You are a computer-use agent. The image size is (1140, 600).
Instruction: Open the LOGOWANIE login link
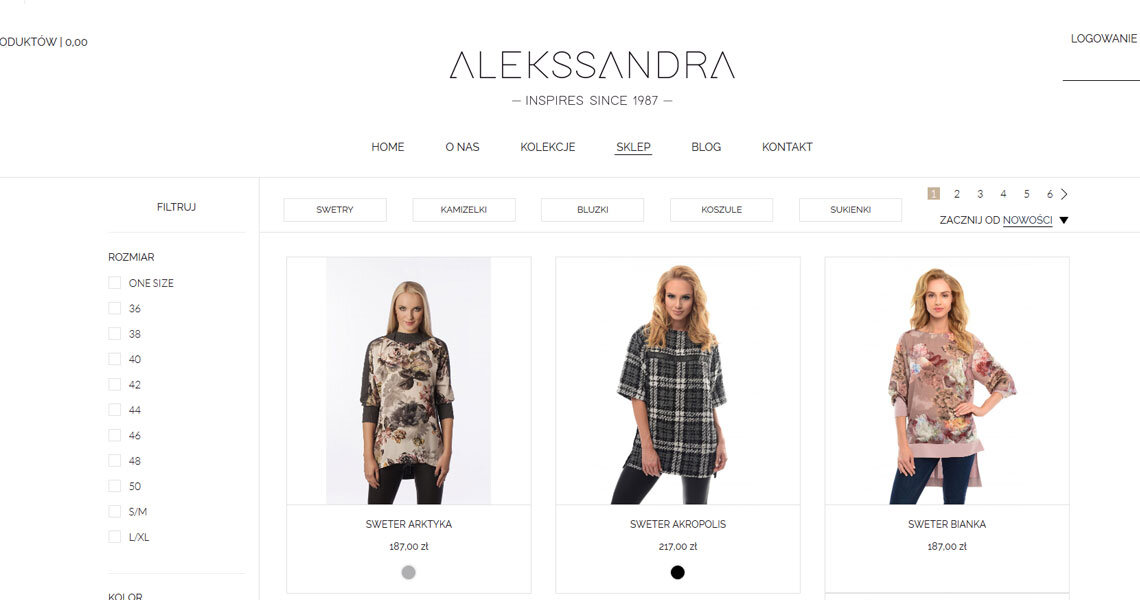pos(1104,39)
